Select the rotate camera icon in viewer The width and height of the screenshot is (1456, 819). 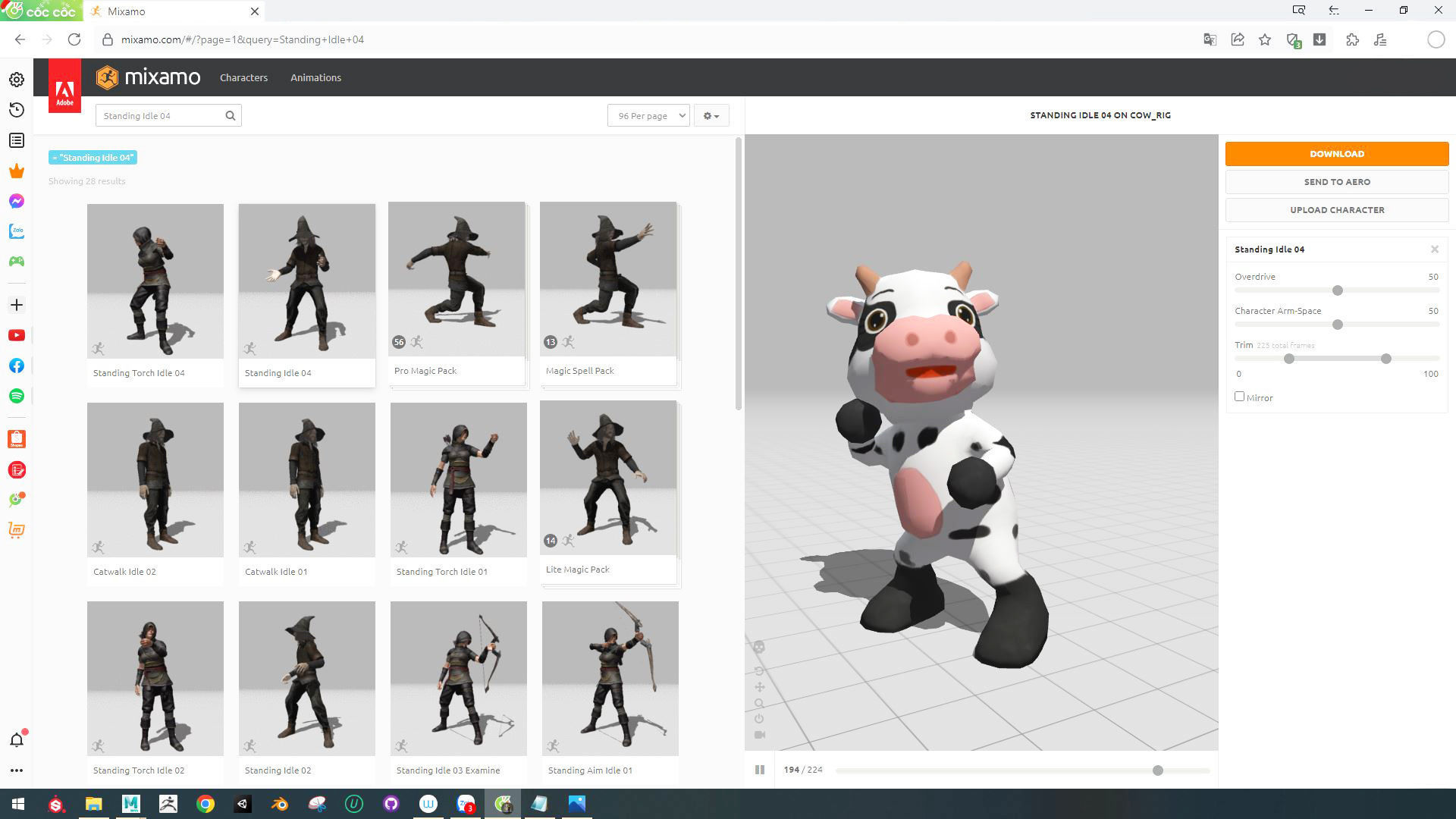tap(759, 671)
